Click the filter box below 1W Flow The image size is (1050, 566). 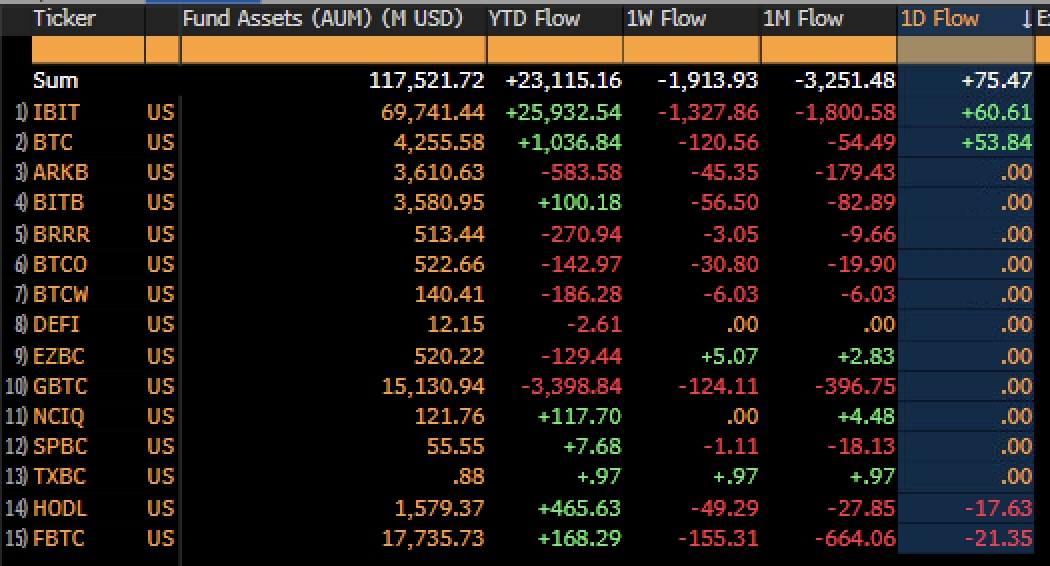pyautogui.click(x=692, y=50)
